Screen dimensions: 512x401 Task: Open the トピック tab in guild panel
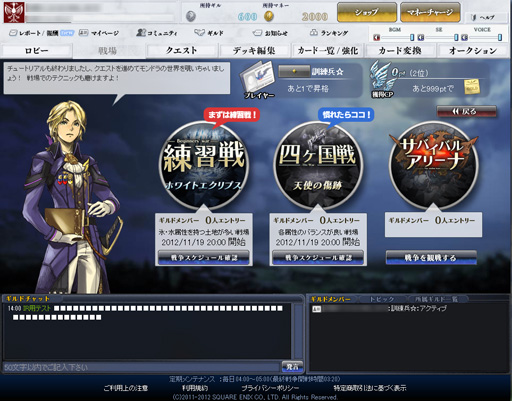[x=382, y=299]
